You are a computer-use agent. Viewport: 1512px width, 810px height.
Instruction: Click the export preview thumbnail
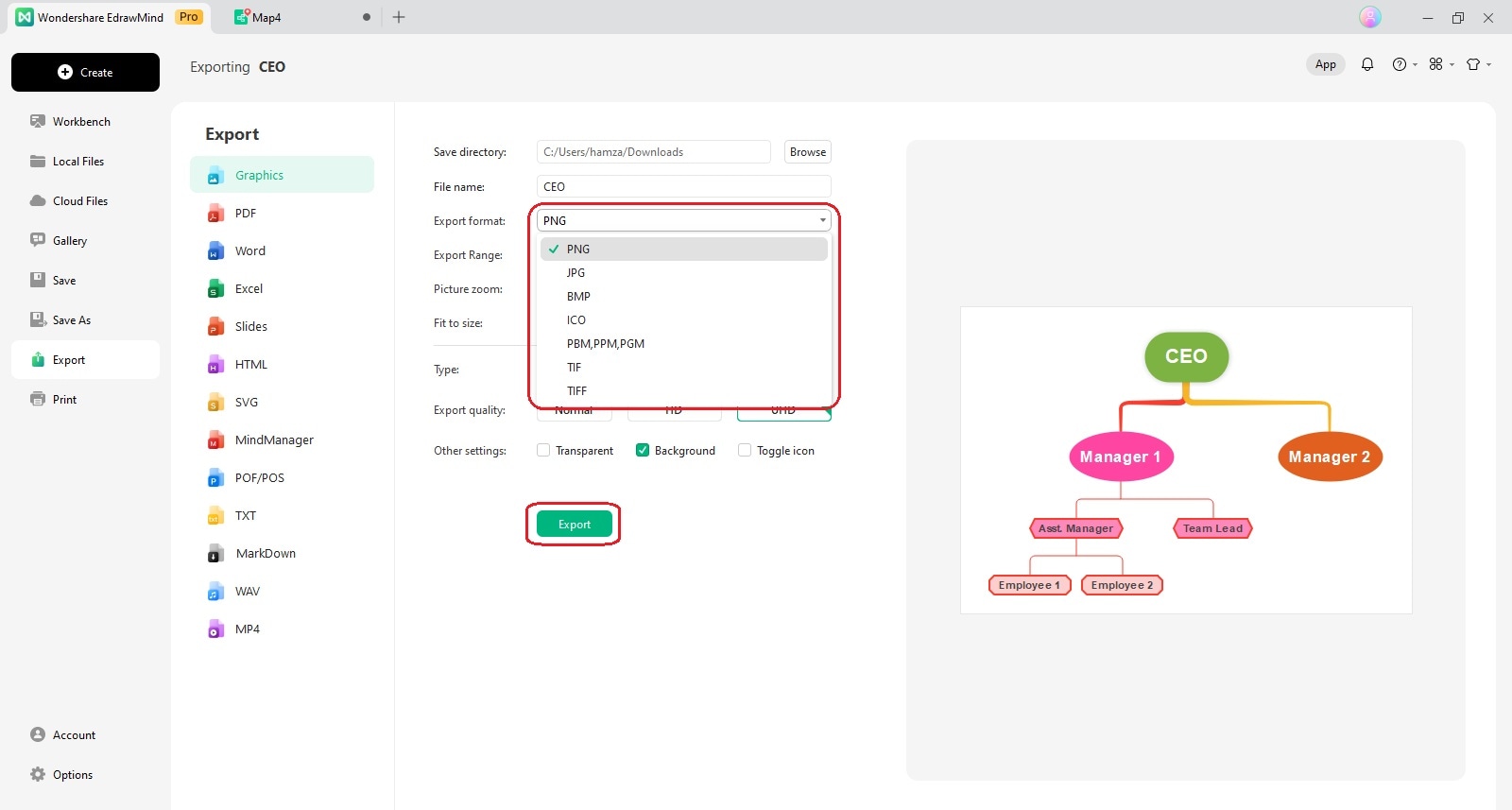[x=1186, y=460]
